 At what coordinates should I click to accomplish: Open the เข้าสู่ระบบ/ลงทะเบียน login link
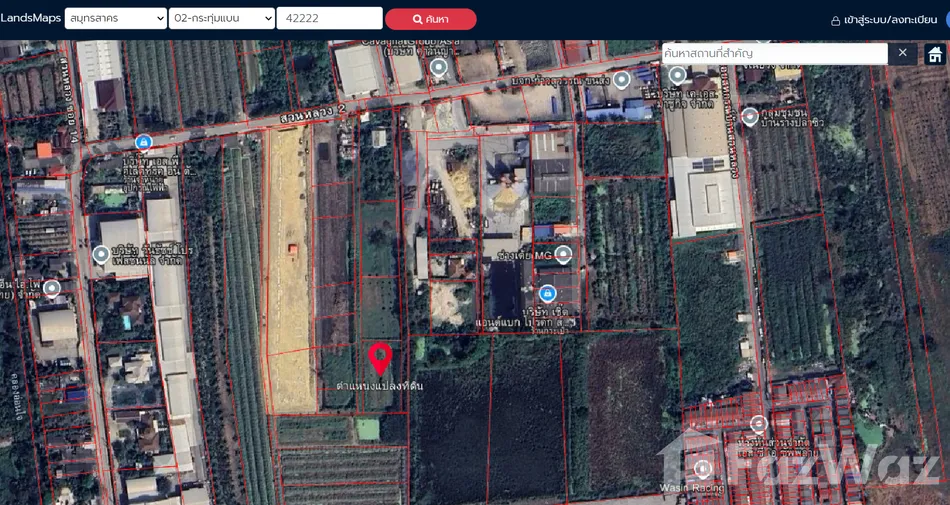coord(890,20)
